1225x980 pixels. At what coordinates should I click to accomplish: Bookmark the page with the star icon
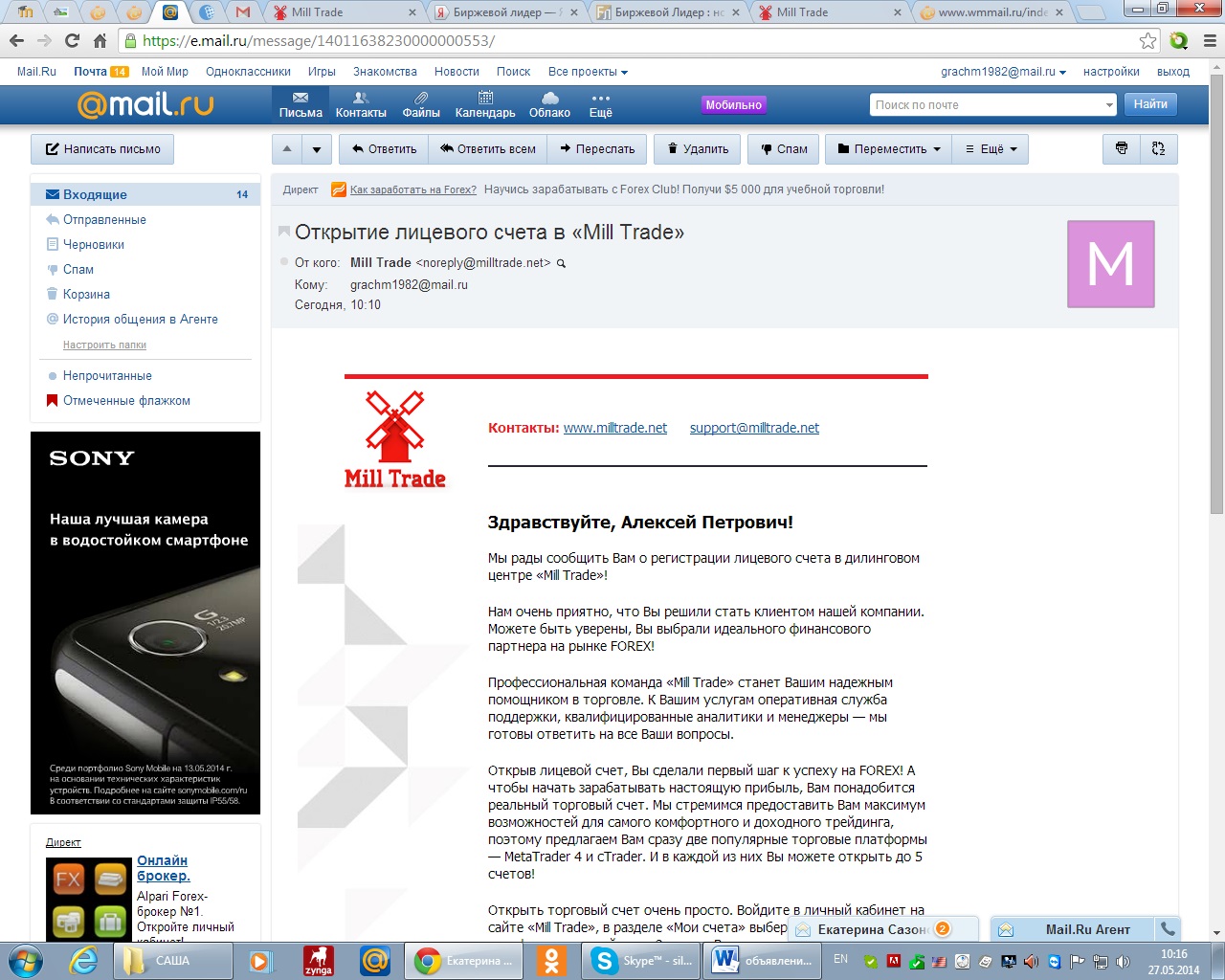(1147, 40)
